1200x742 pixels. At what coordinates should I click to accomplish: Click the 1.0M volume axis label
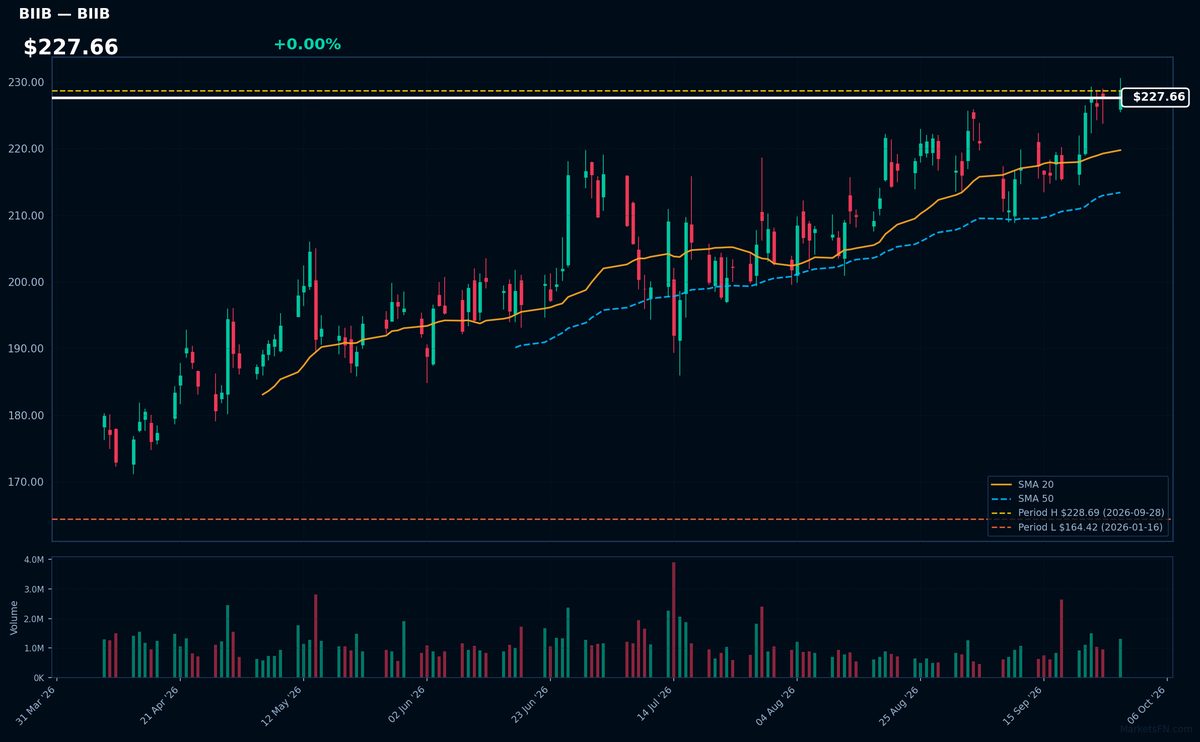[32, 648]
